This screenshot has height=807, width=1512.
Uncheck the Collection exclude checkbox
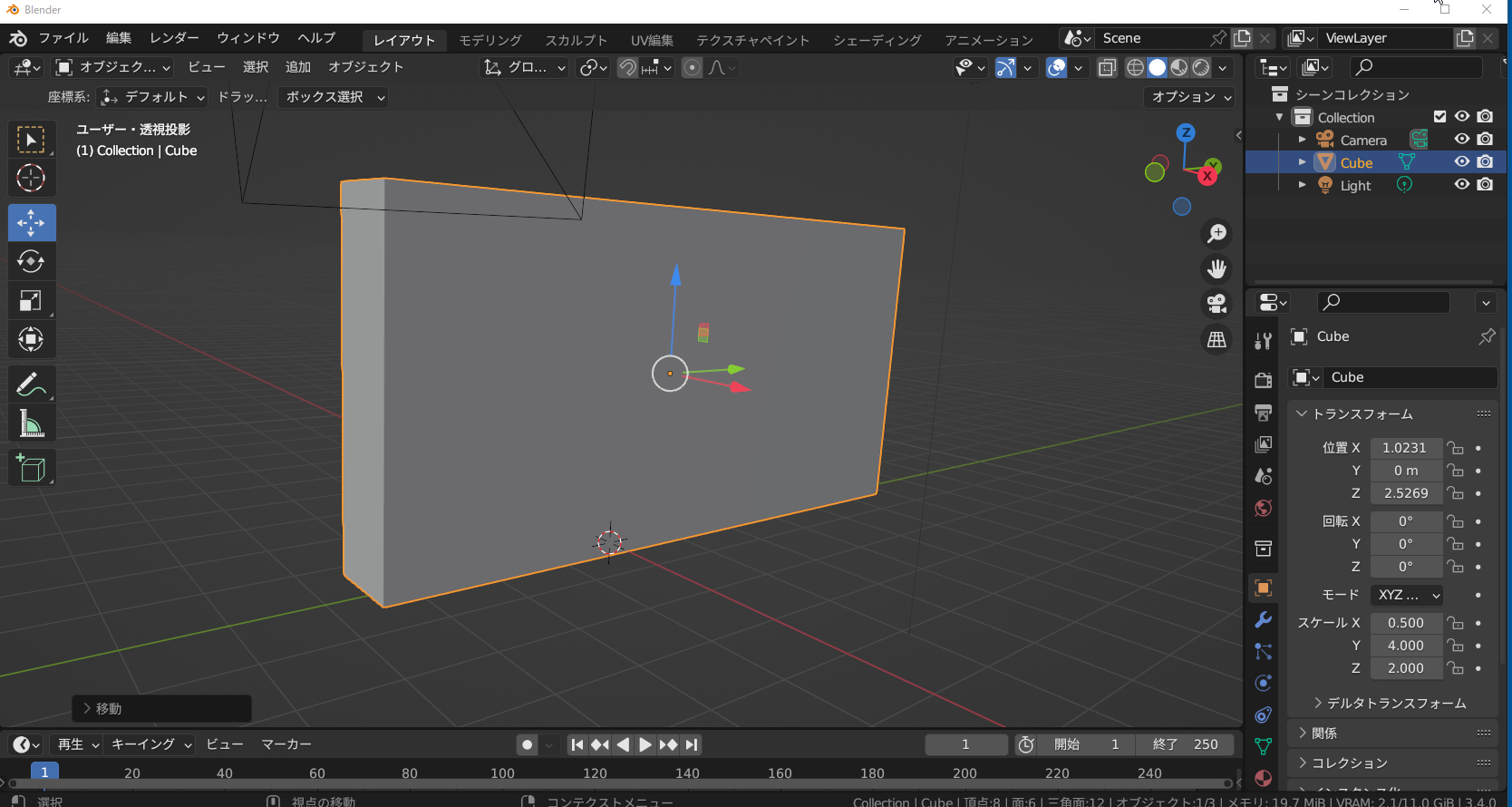[x=1439, y=116]
